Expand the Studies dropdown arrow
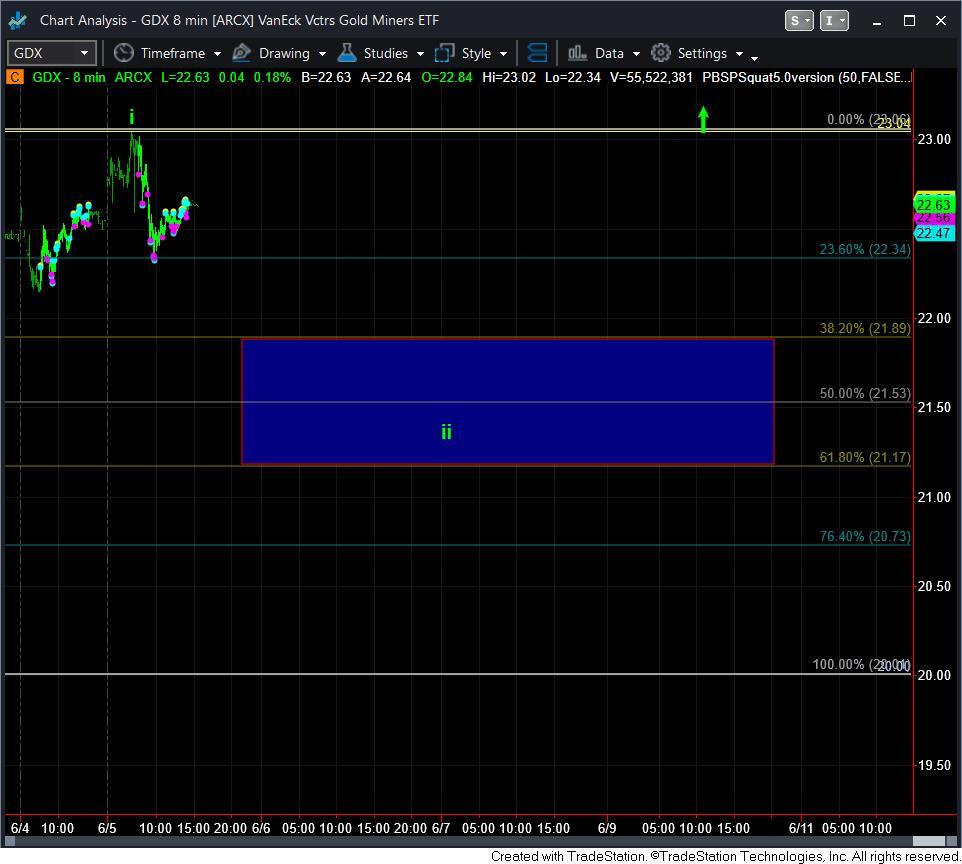 pos(420,54)
